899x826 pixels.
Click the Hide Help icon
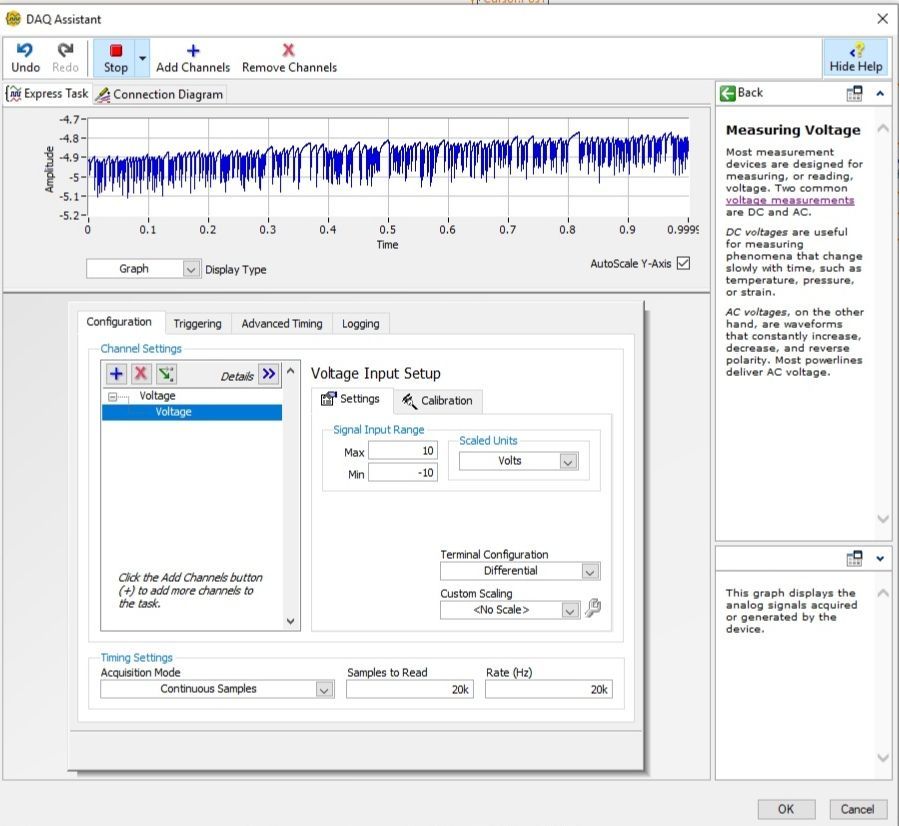(855, 51)
